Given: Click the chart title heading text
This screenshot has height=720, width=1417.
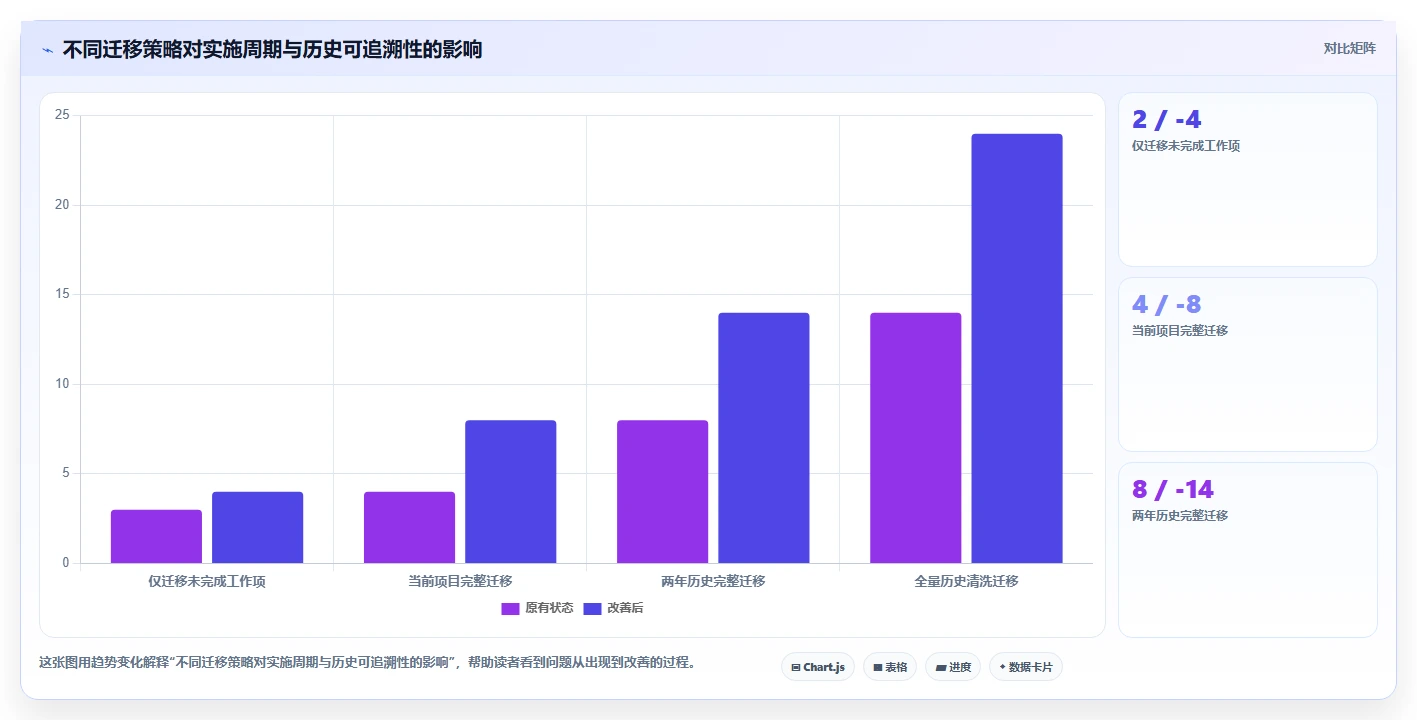Looking at the screenshot, I should 272,50.
